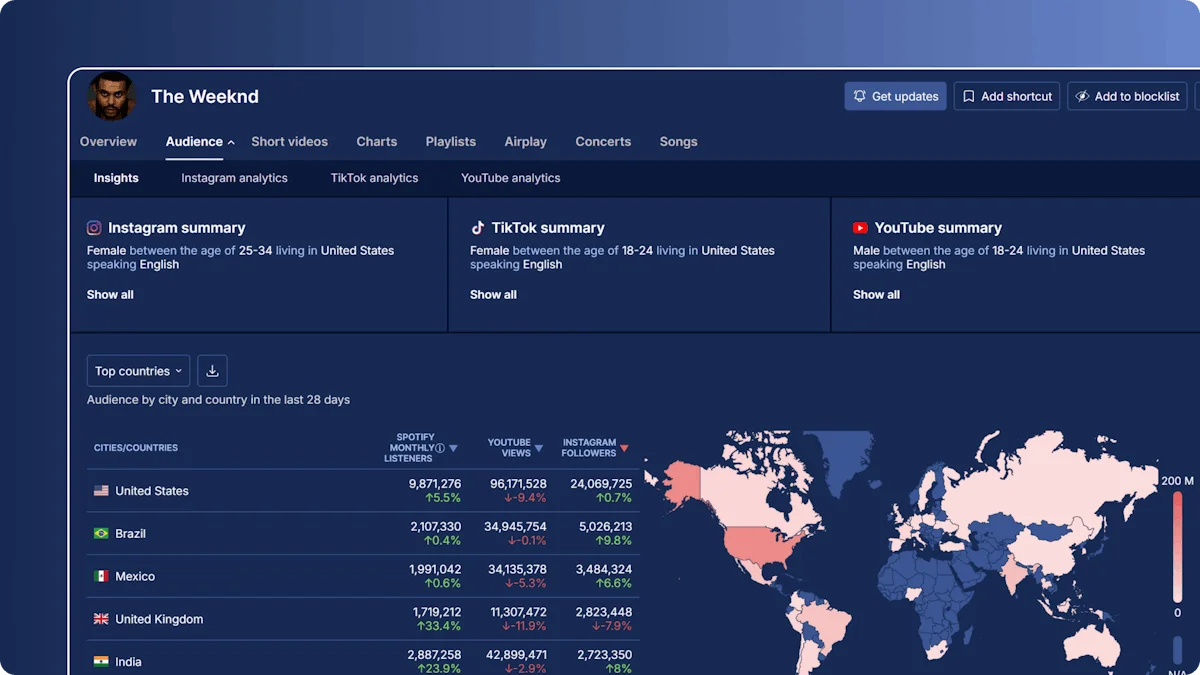Open the Charts tab
The height and width of the screenshot is (675, 1200).
(377, 141)
